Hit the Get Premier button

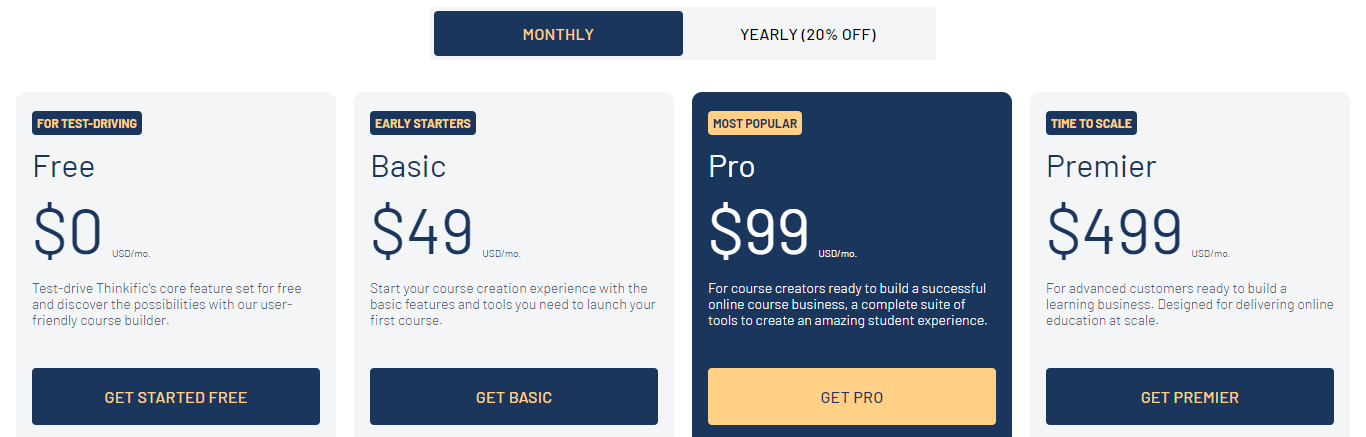click(x=1190, y=397)
